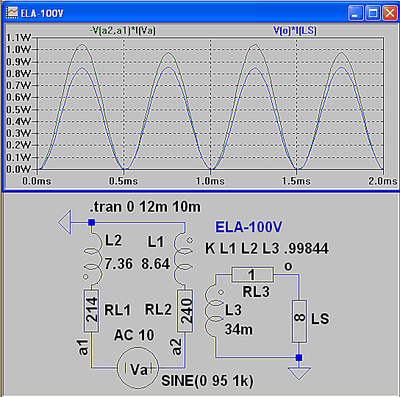Click the 0.0ms time axis label

[37, 181]
